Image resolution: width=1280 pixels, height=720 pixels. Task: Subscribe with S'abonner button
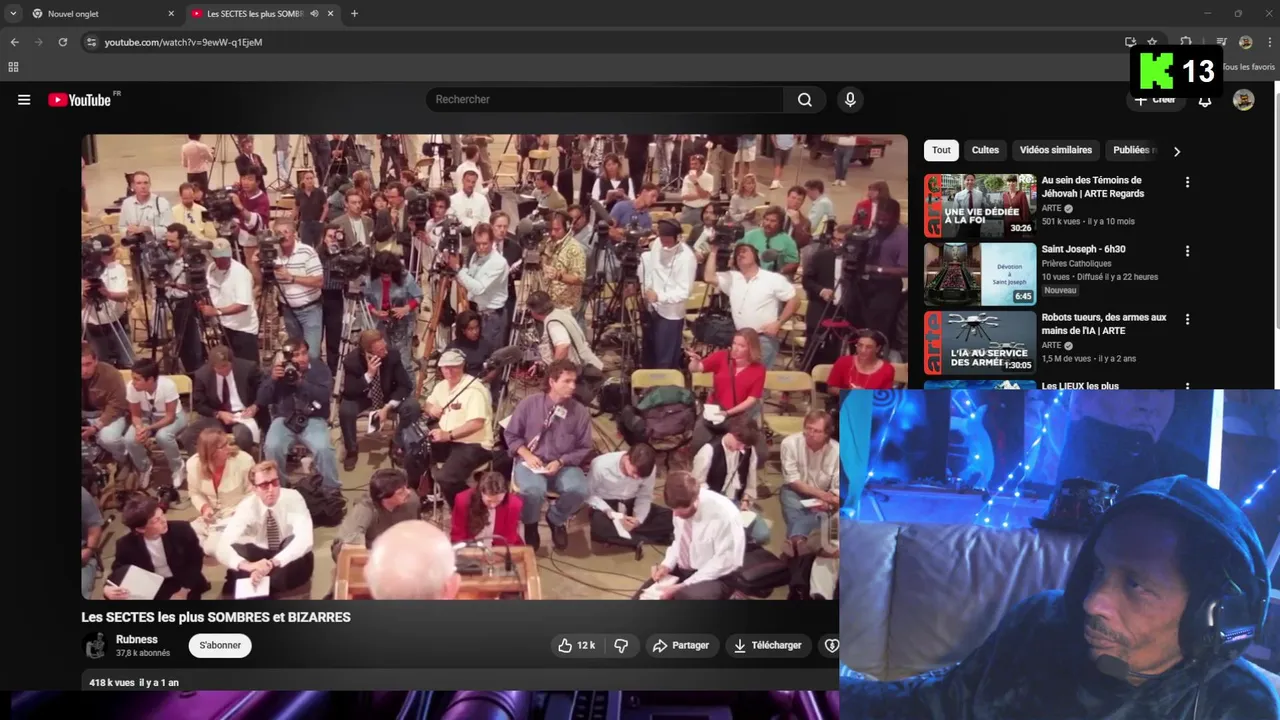220,646
